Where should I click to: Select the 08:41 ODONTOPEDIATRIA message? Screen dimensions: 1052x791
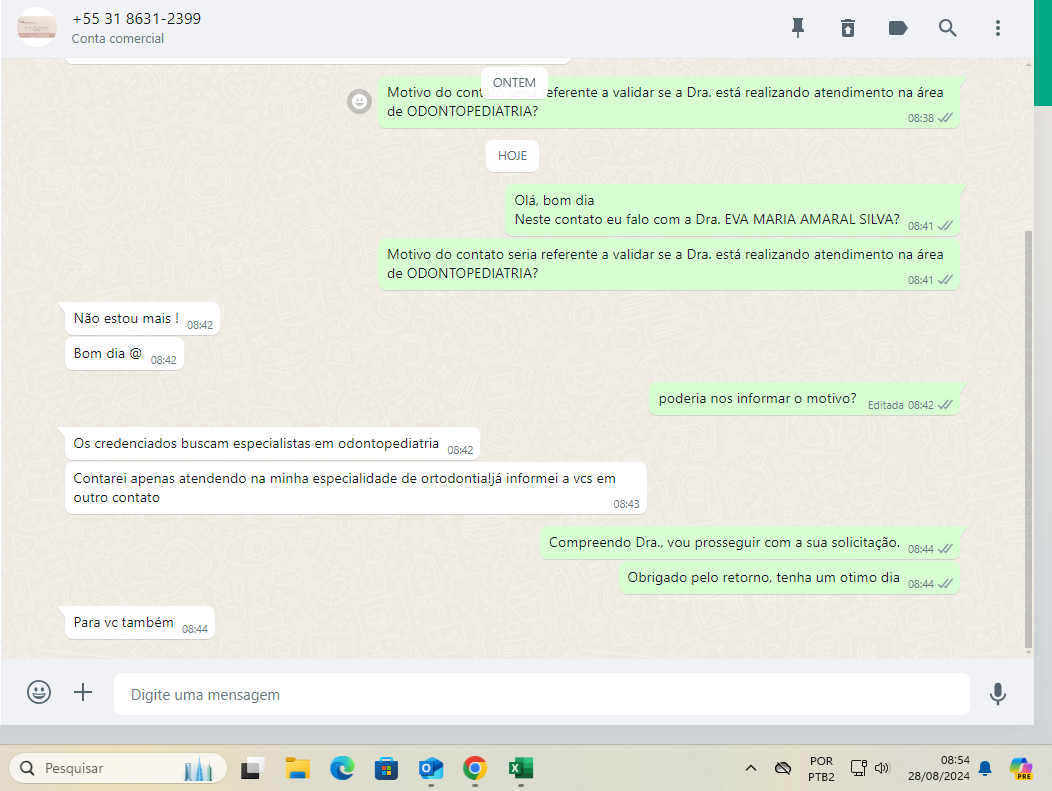[x=669, y=264]
